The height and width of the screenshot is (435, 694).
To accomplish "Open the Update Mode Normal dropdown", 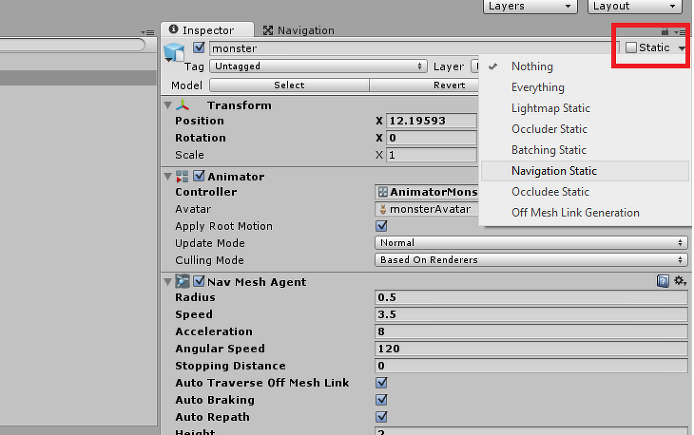I will click(x=531, y=243).
